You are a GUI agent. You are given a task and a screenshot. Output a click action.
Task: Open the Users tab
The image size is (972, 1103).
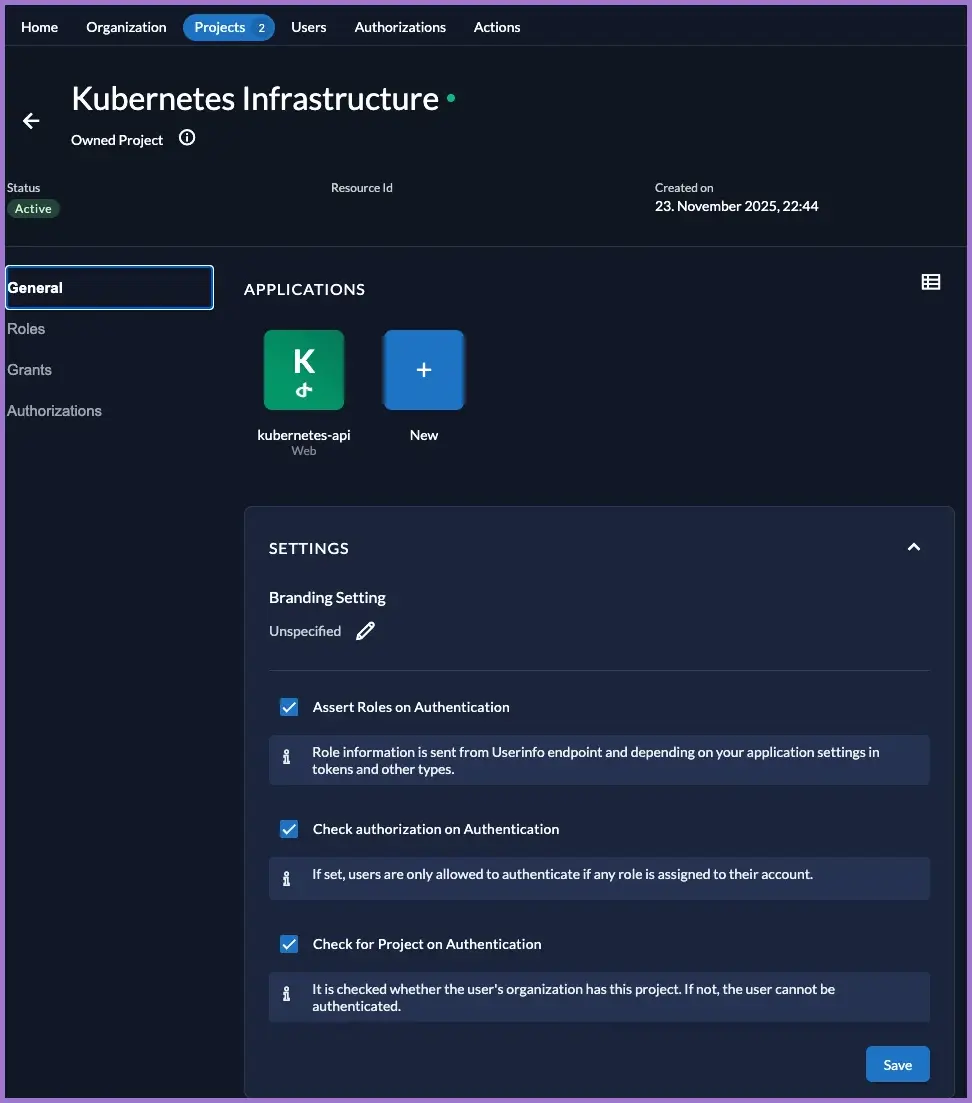pyautogui.click(x=308, y=27)
